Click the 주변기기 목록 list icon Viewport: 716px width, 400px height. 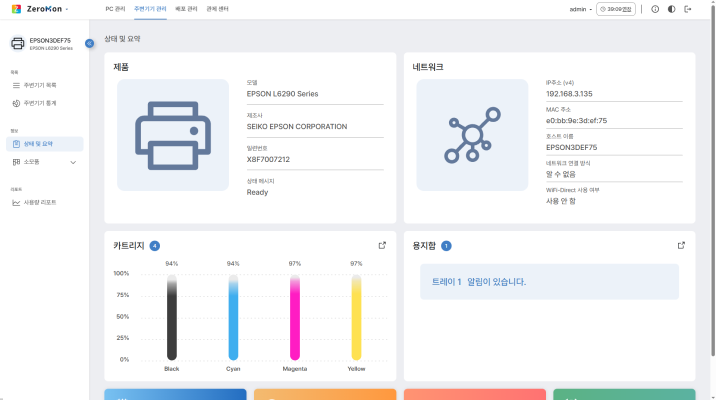click(16, 85)
